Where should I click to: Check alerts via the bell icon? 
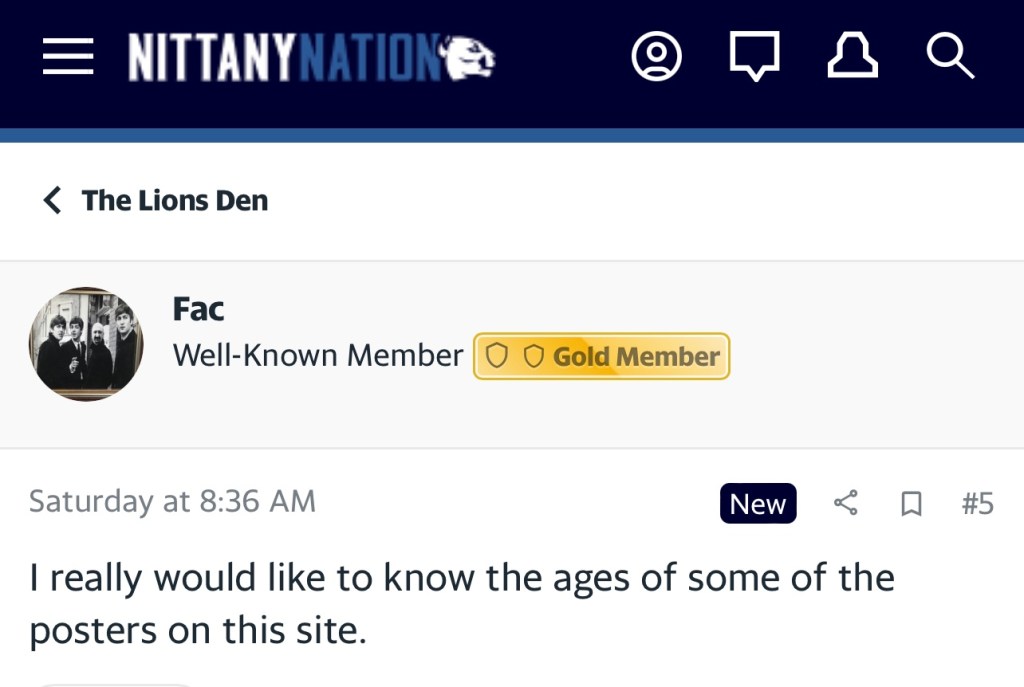point(852,58)
